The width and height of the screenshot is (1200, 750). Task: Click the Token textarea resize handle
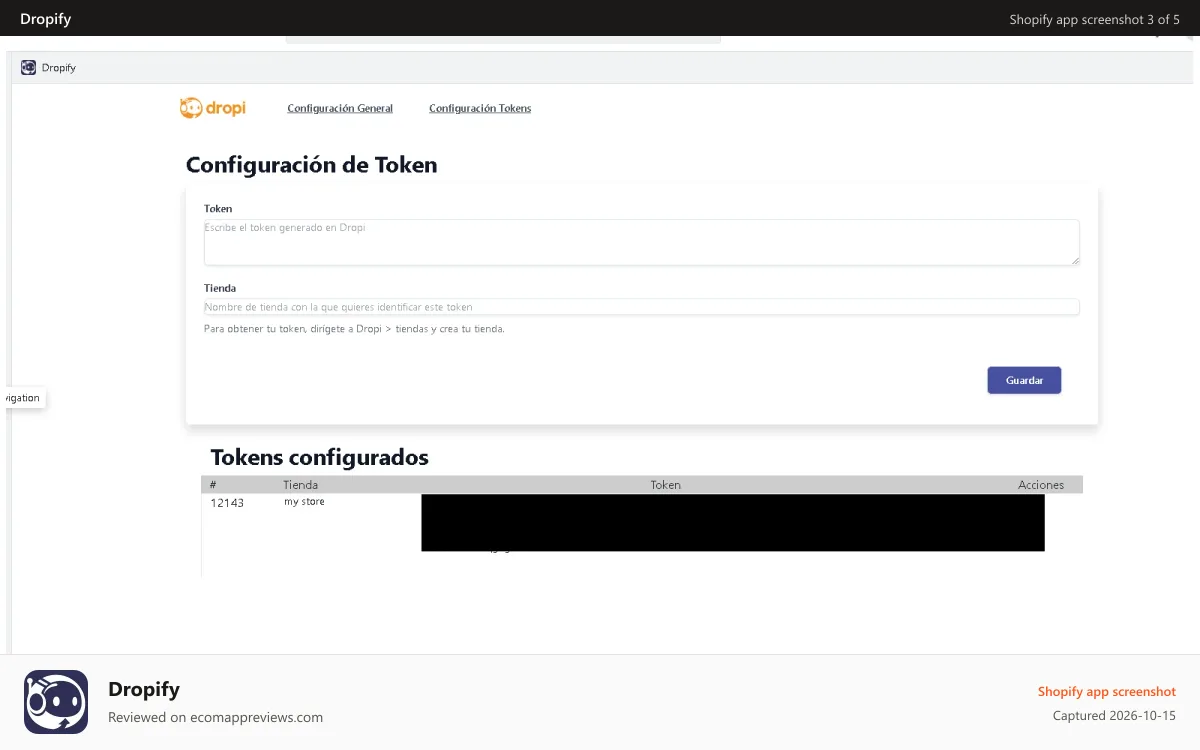[1075, 260]
